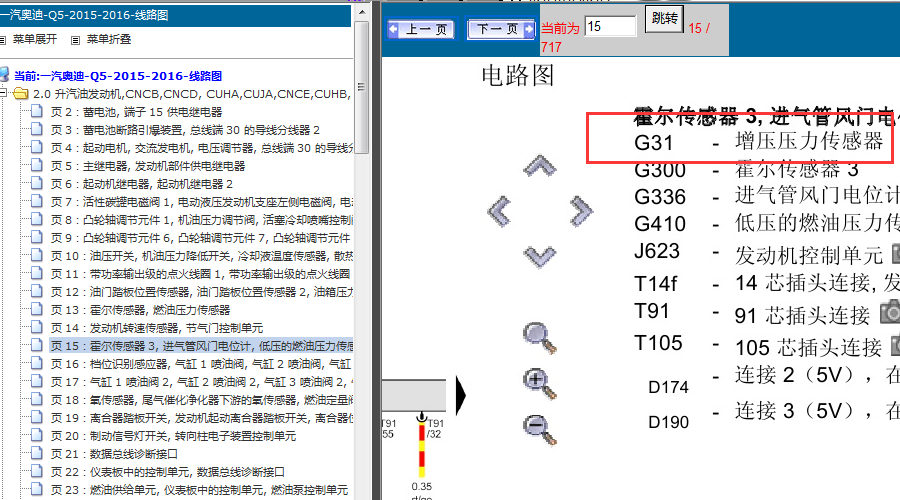
Task: Click G336 进气管风门电位计 legend entry
Action: (767, 196)
